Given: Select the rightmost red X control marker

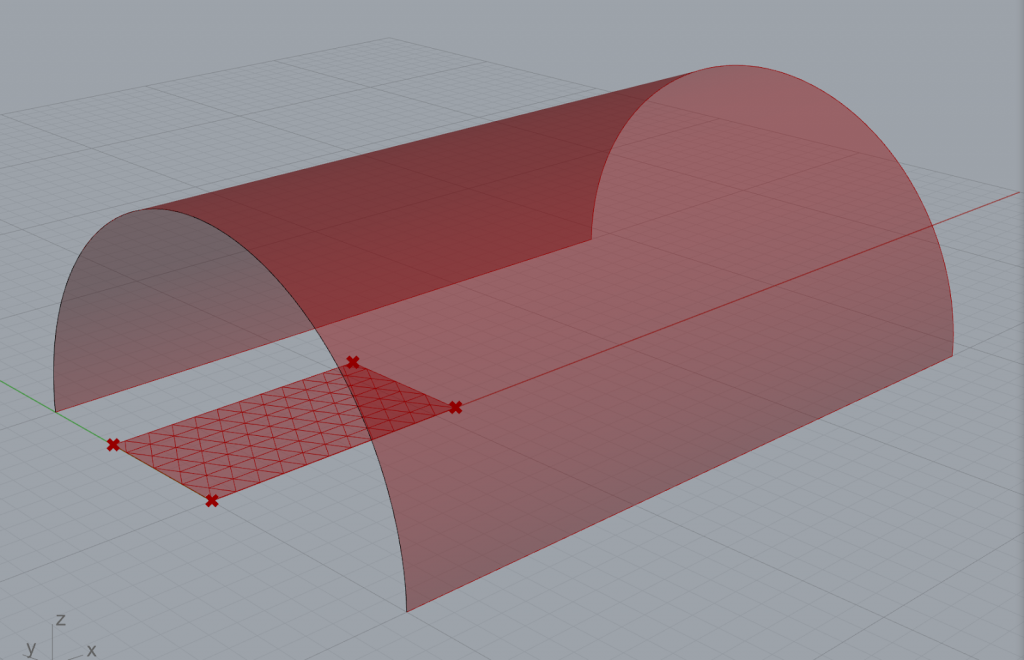Looking at the screenshot, I should click(455, 406).
